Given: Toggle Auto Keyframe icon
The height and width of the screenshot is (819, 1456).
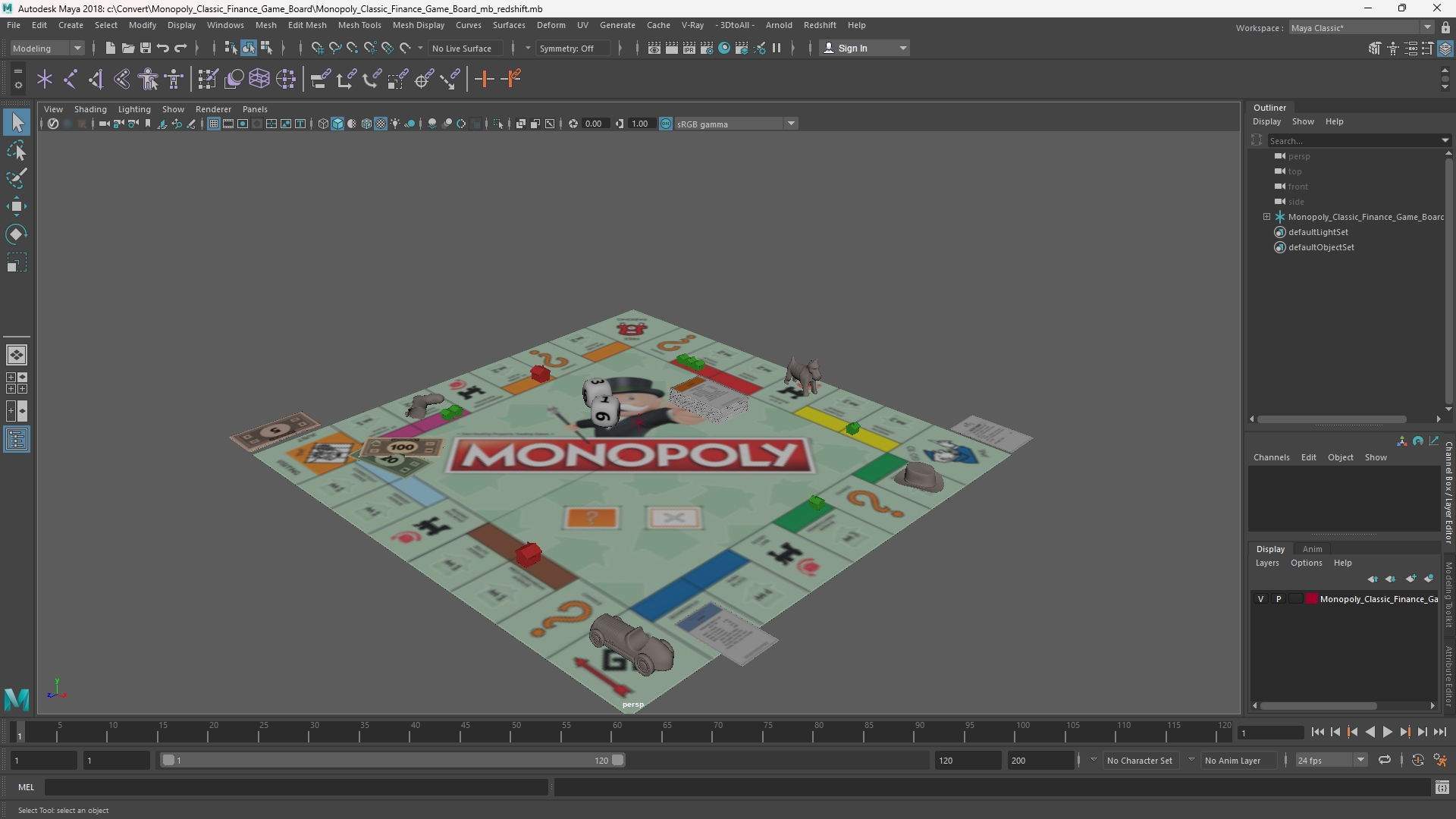Looking at the screenshot, I should (1417, 760).
